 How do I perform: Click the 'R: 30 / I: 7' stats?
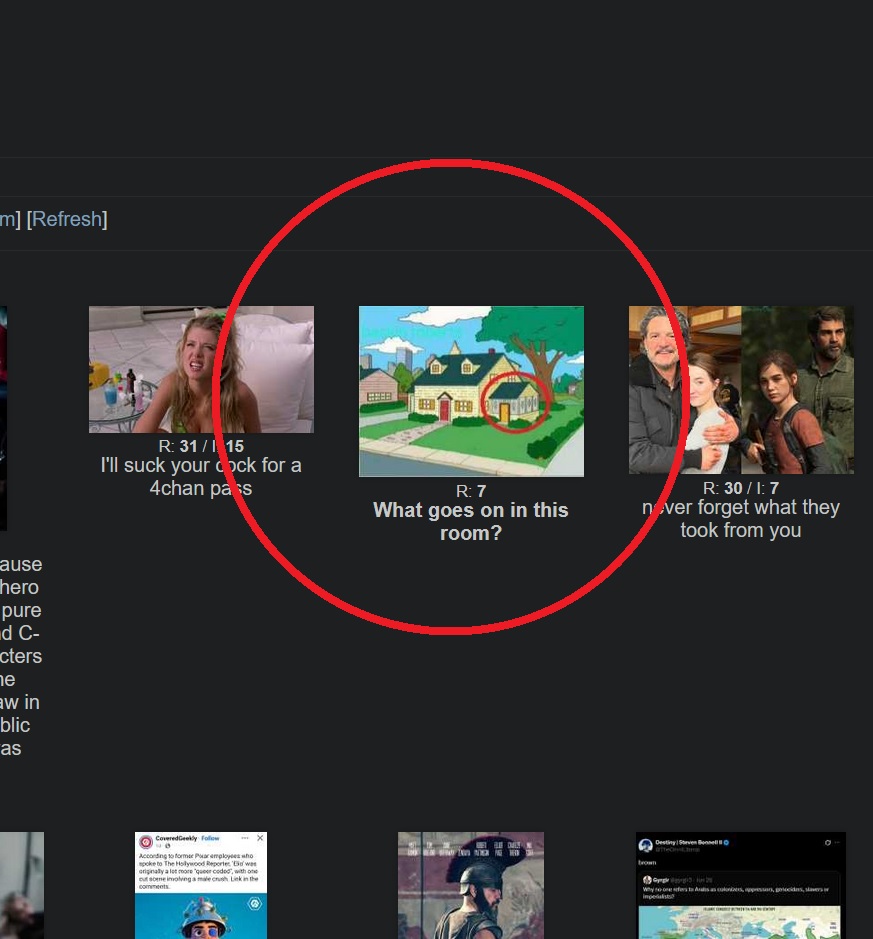741,488
